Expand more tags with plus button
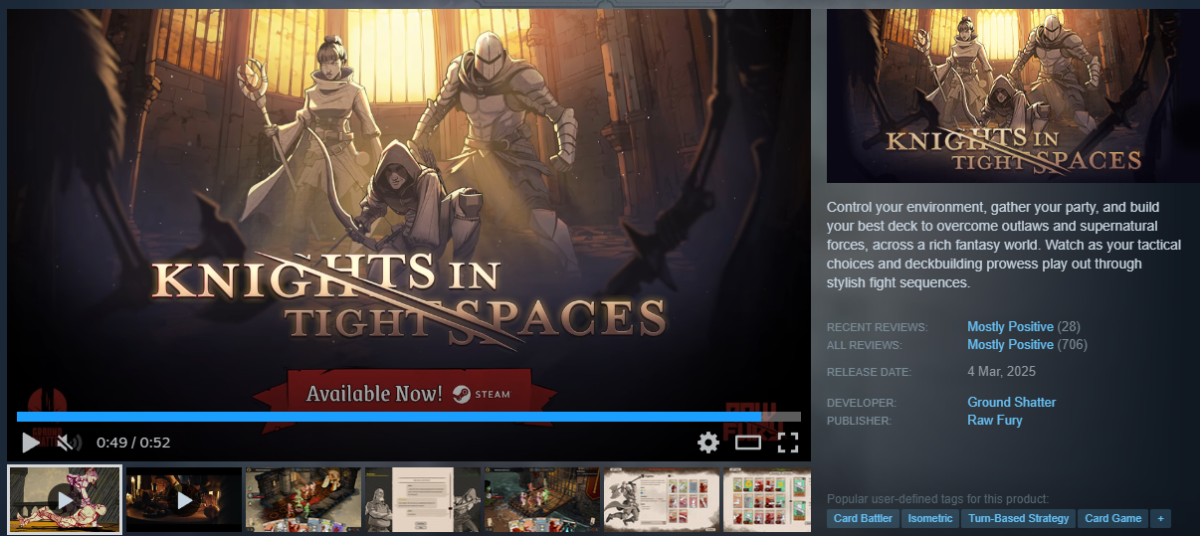The width and height of the screenshot is (1200, 536). tap(1159, 518)
